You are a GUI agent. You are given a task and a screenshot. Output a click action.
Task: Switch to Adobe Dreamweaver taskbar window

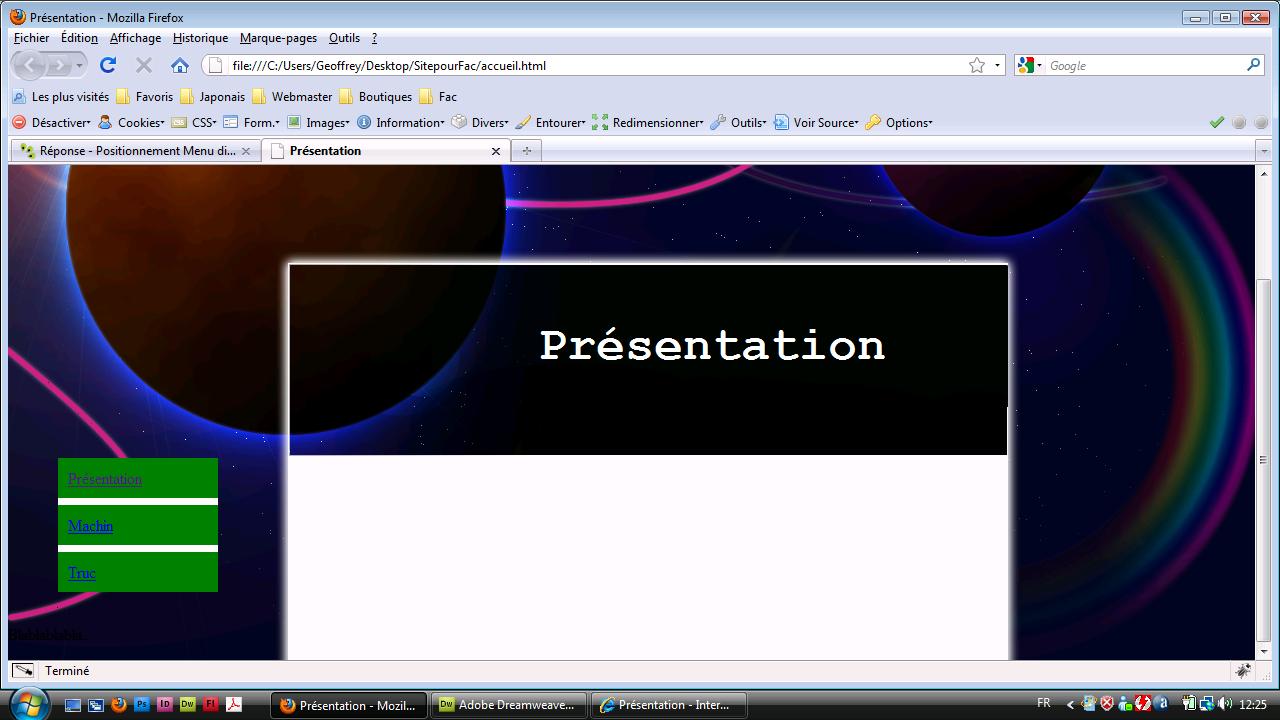[x=508, y=705]
